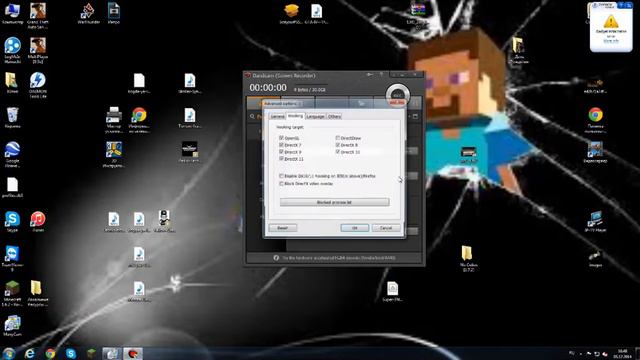640x360 pixels.
Task: Enable DX10/11 hooking on IE9 checkbox
Action: point(281,176)
